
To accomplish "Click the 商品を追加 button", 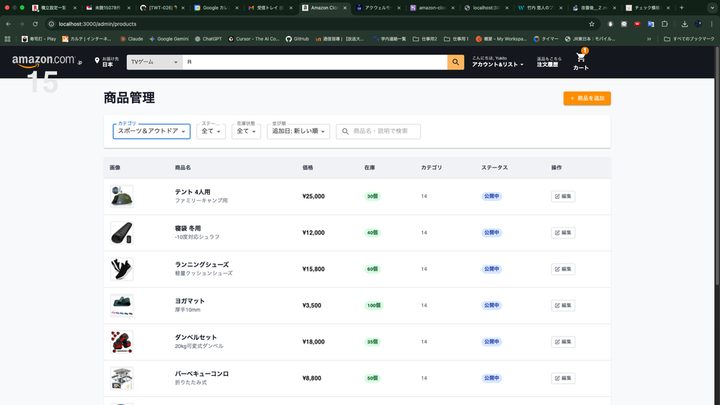I will pos(587,98).
